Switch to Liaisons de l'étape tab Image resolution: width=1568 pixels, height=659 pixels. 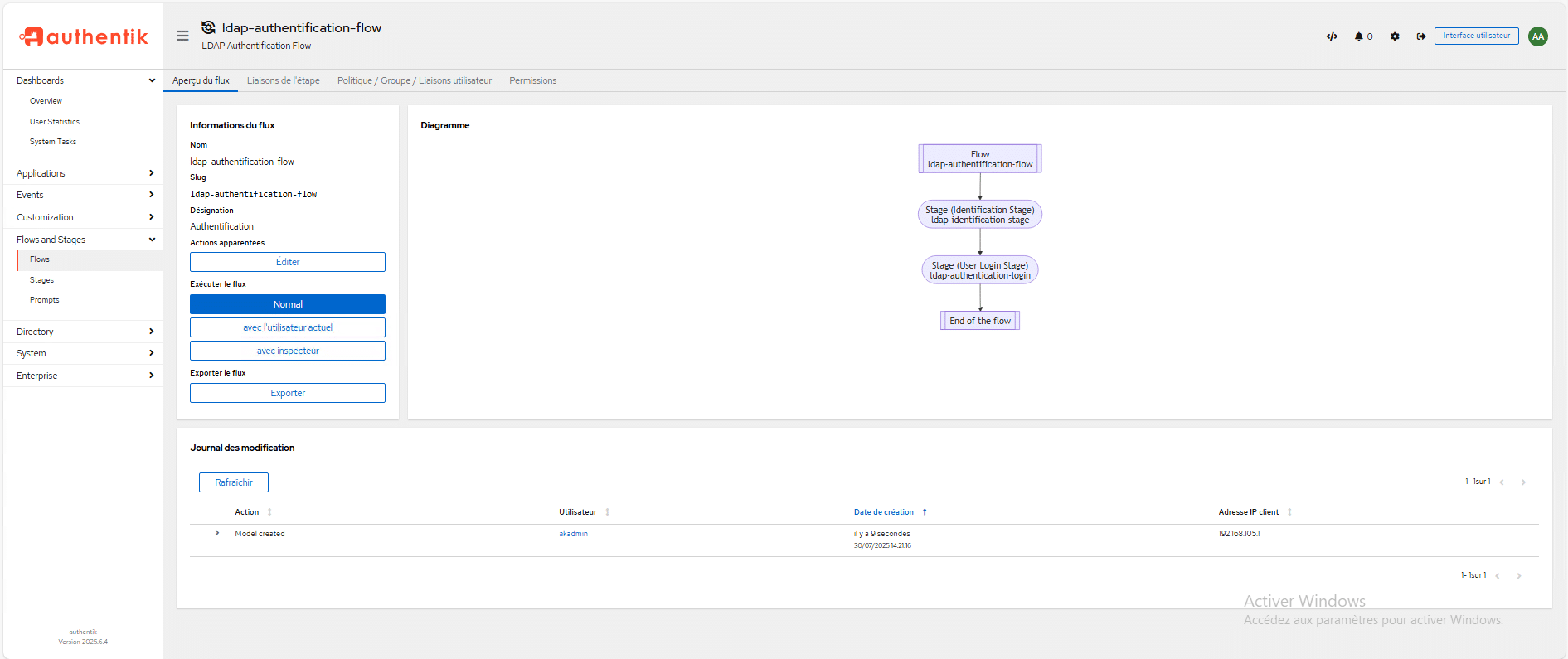[283, 80]
